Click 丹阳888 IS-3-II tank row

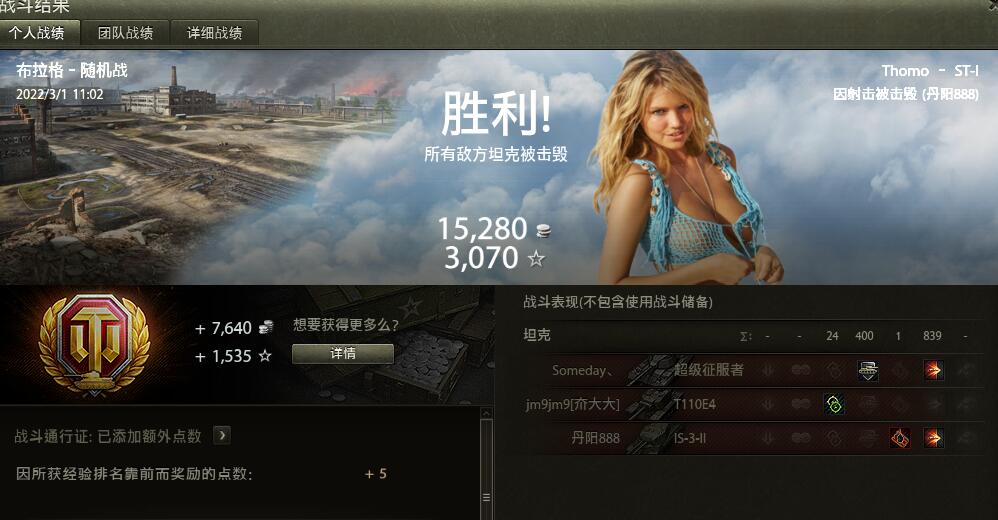pyautogui.click(x=755, y=438)
